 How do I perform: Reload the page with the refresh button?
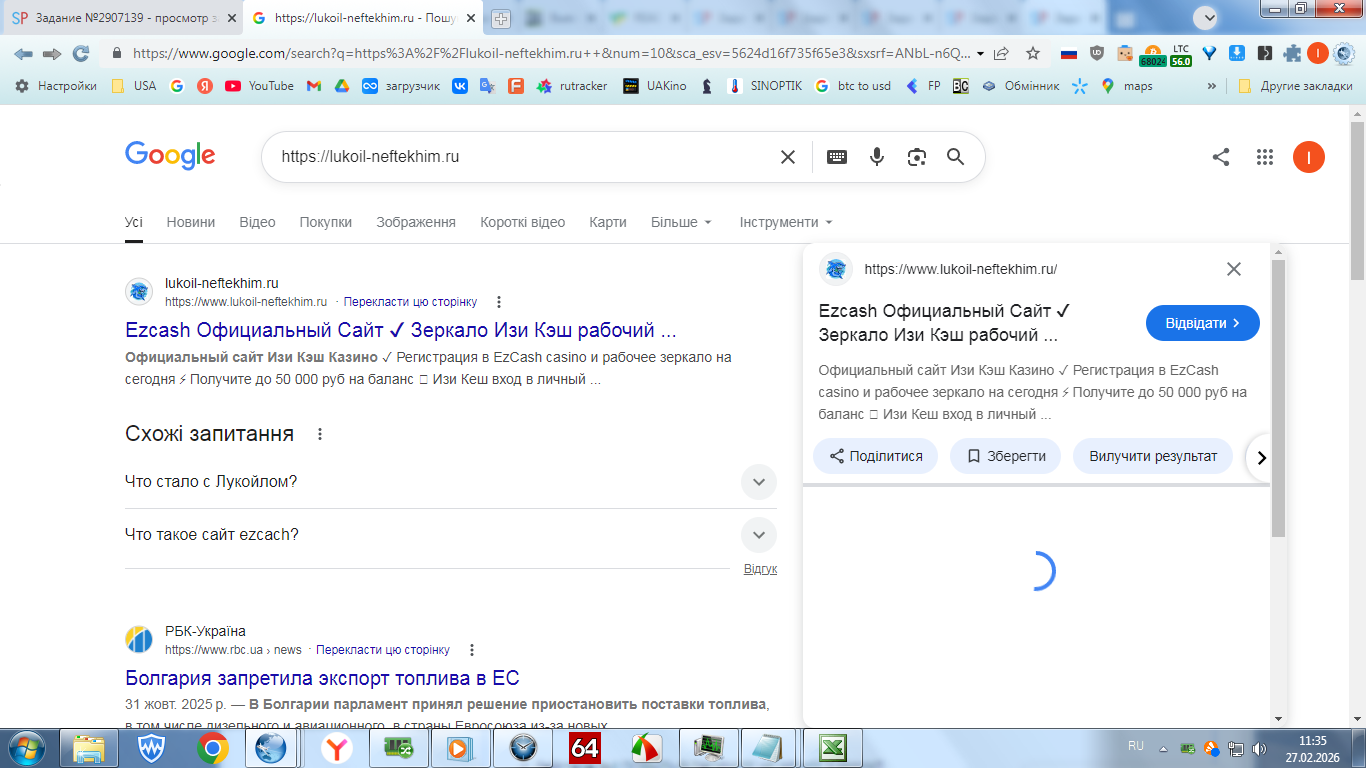pos(81,54)
